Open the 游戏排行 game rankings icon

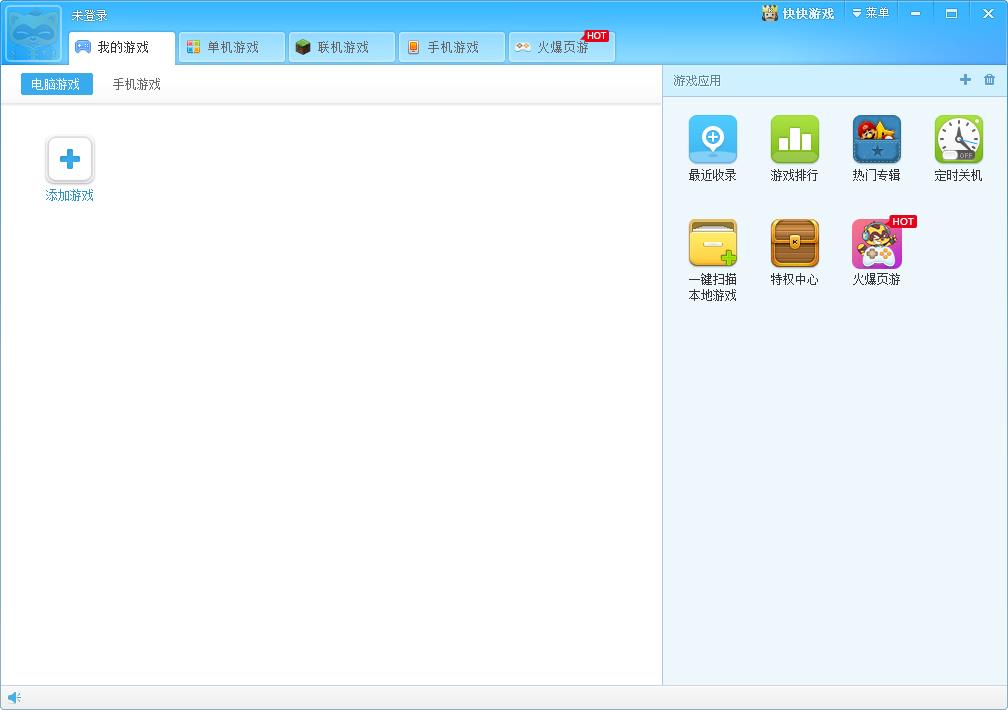[x=794, y=141]
